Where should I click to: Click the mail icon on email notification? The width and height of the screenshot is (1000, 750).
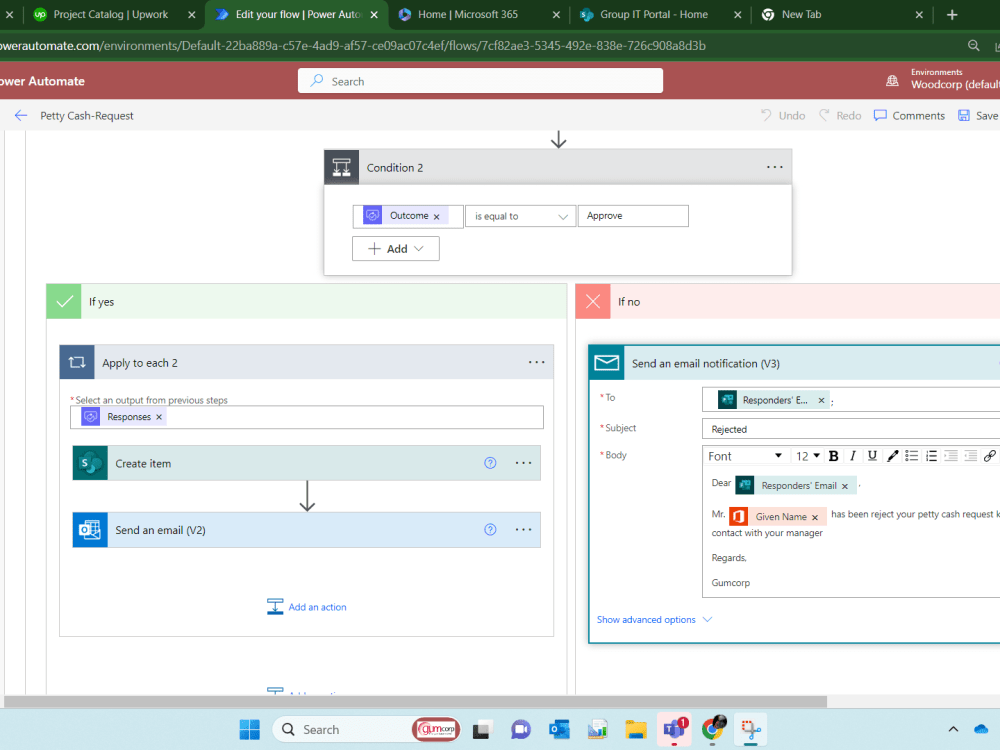pos(607,363)
